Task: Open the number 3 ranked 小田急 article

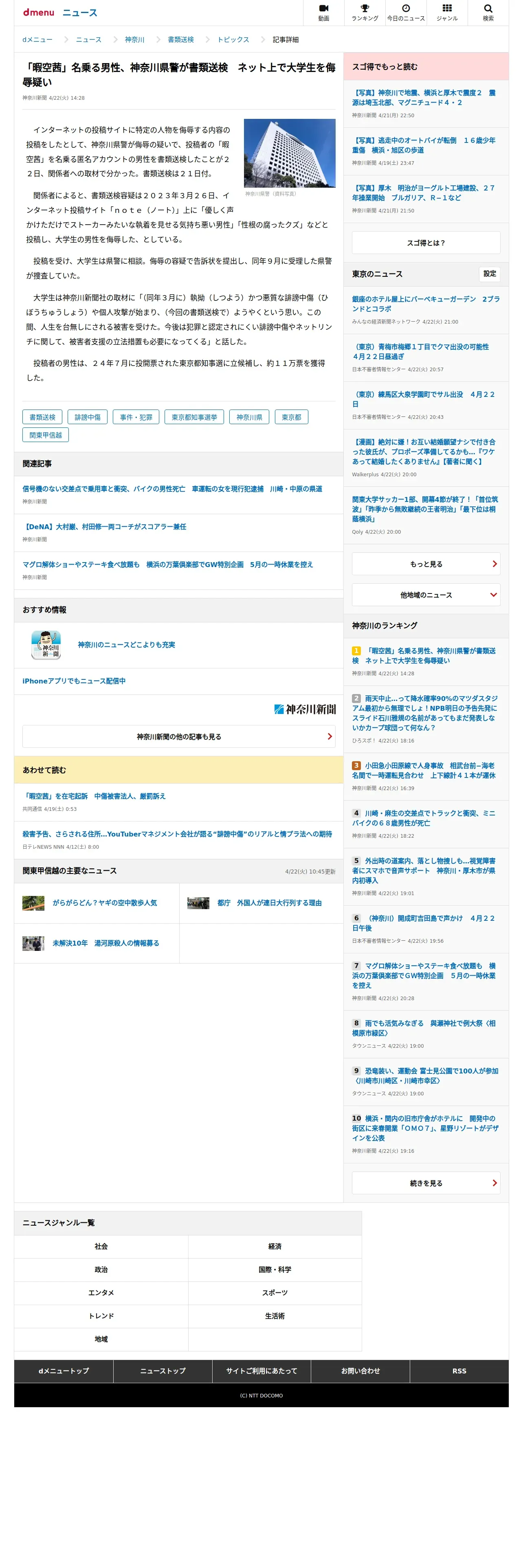Action: pos(424,770)
